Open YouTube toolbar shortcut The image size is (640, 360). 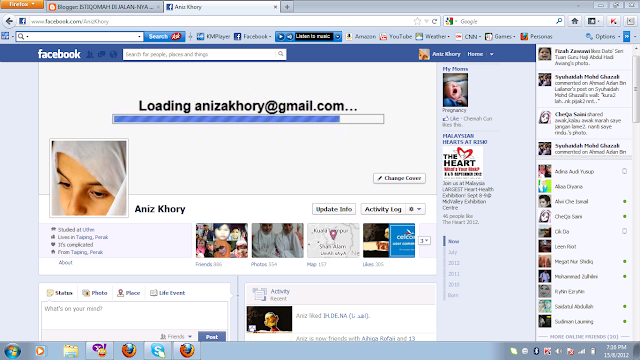click(x=396, y=36)
